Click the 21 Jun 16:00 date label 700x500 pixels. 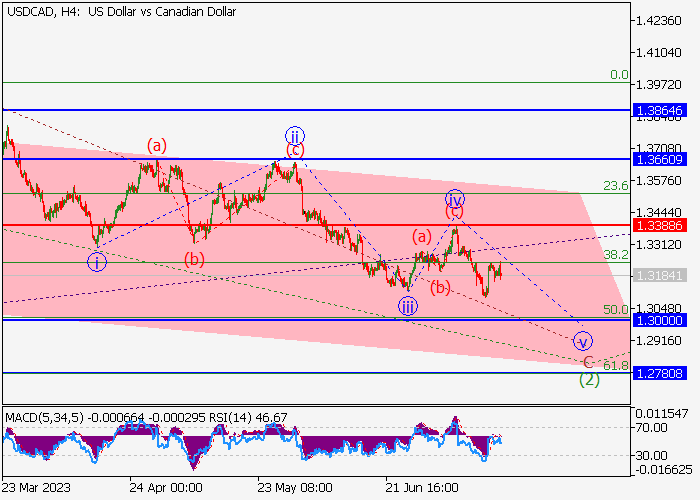[422, 488]
